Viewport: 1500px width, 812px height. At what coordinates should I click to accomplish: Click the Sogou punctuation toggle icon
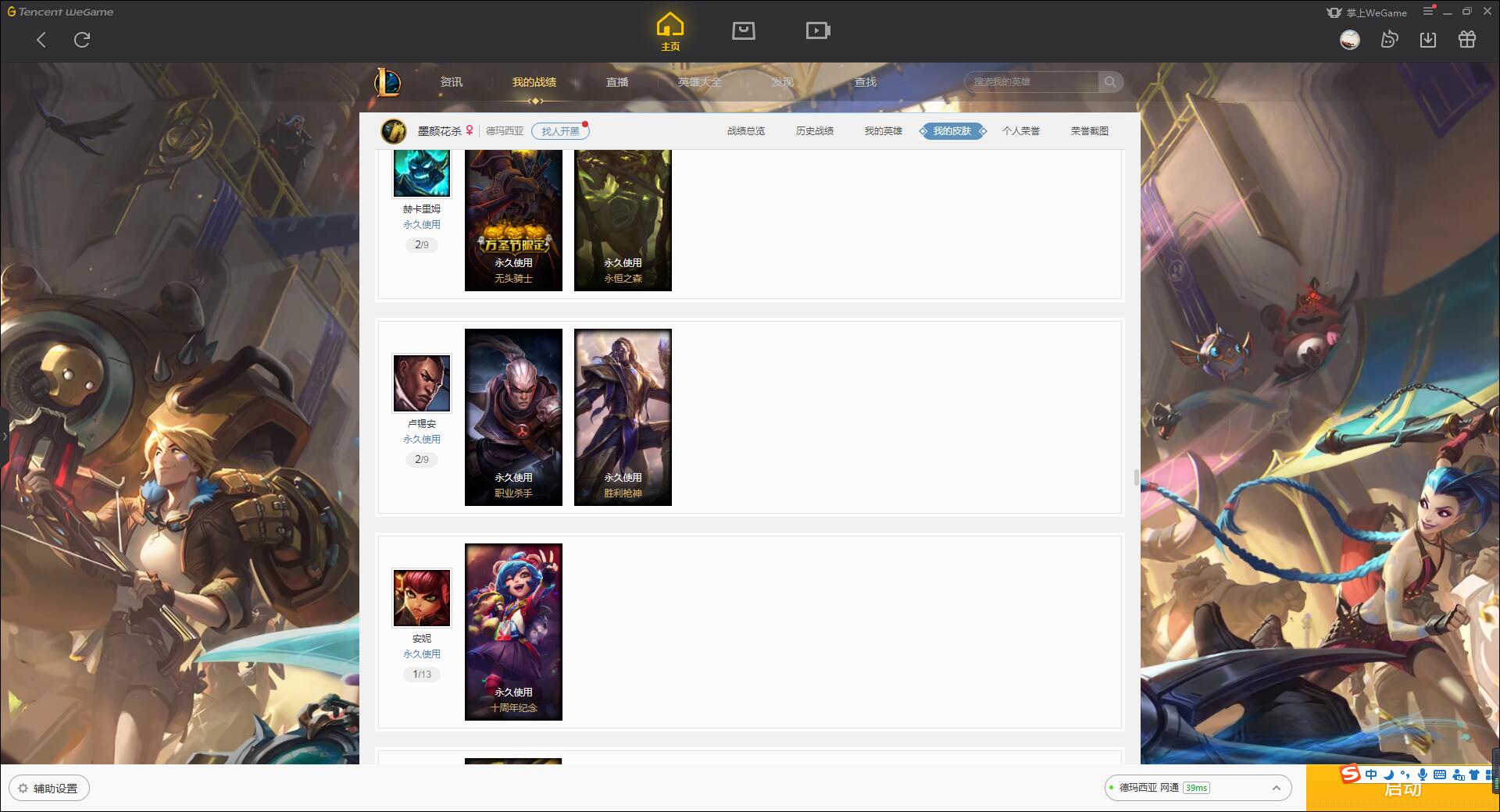[x=1405, y=775]
